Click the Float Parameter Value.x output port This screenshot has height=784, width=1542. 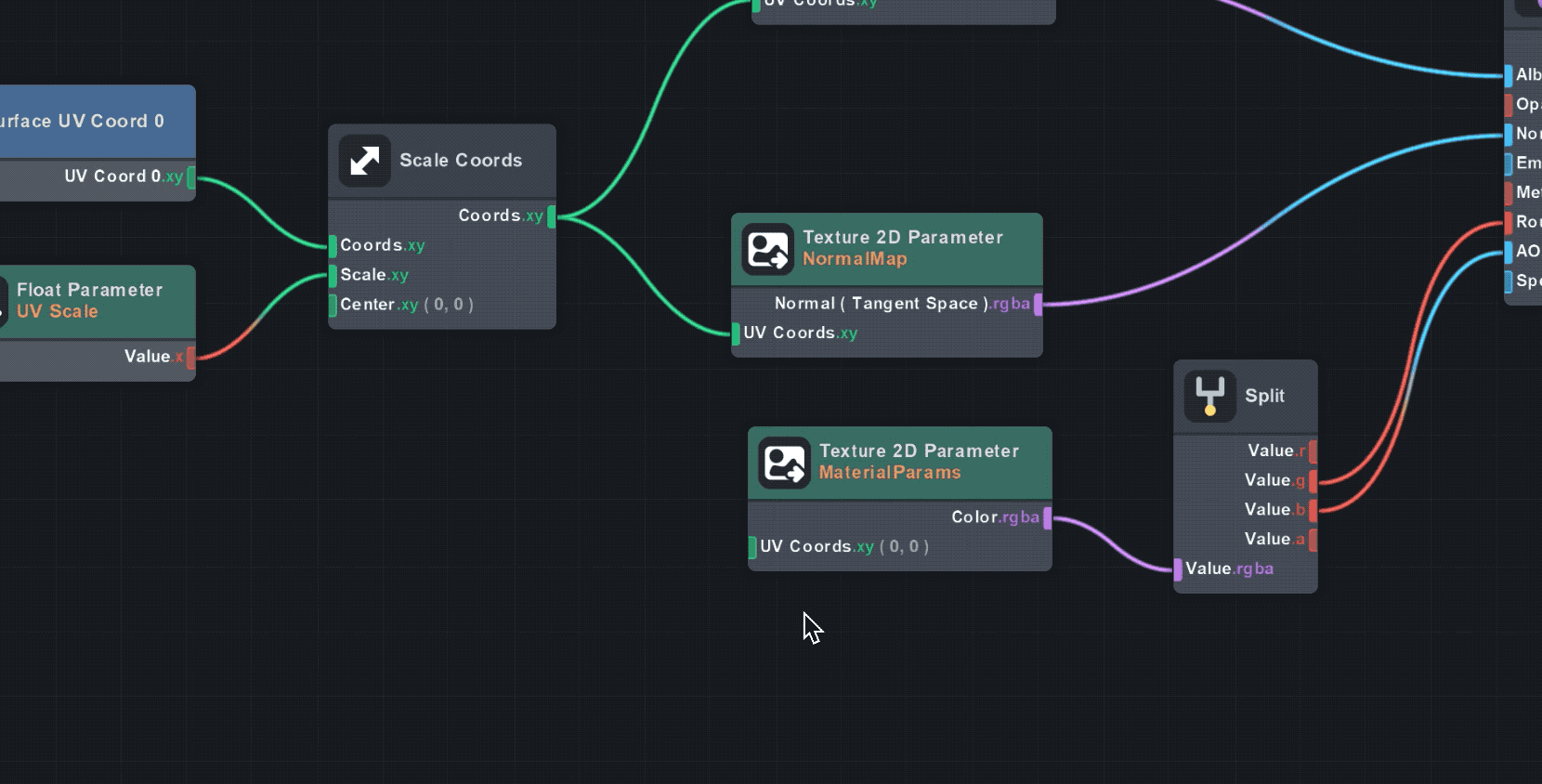190,357
